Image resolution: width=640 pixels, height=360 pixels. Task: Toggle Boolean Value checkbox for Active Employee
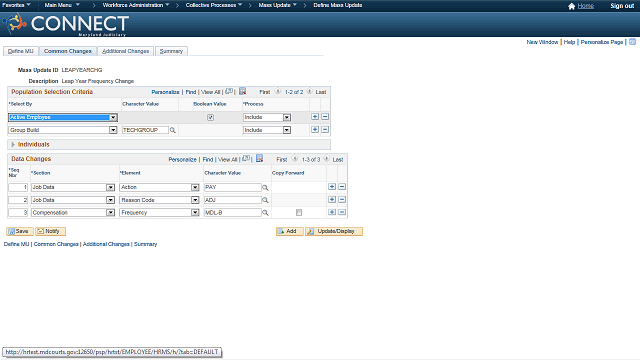click(210, 118)
